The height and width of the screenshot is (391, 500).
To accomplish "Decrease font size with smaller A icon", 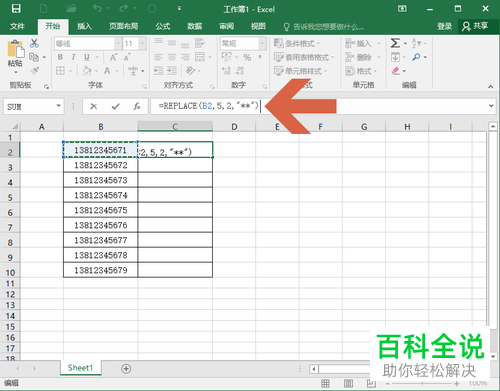I will [127, 58].
